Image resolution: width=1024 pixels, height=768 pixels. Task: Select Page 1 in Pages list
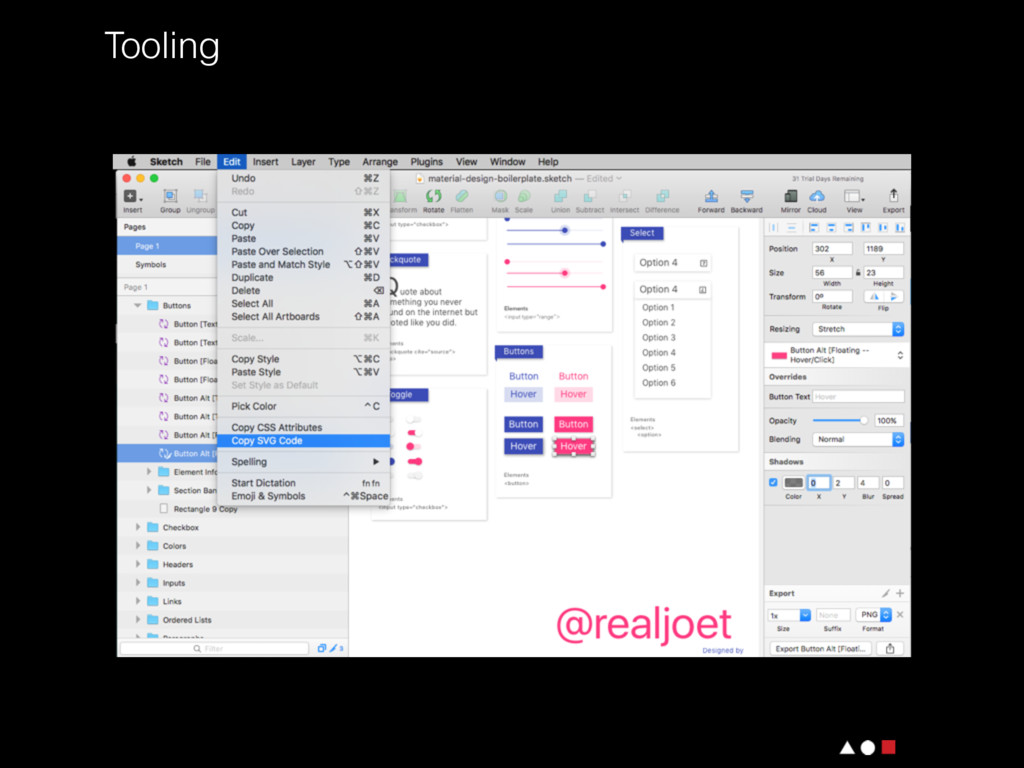(x=168, y=246)
